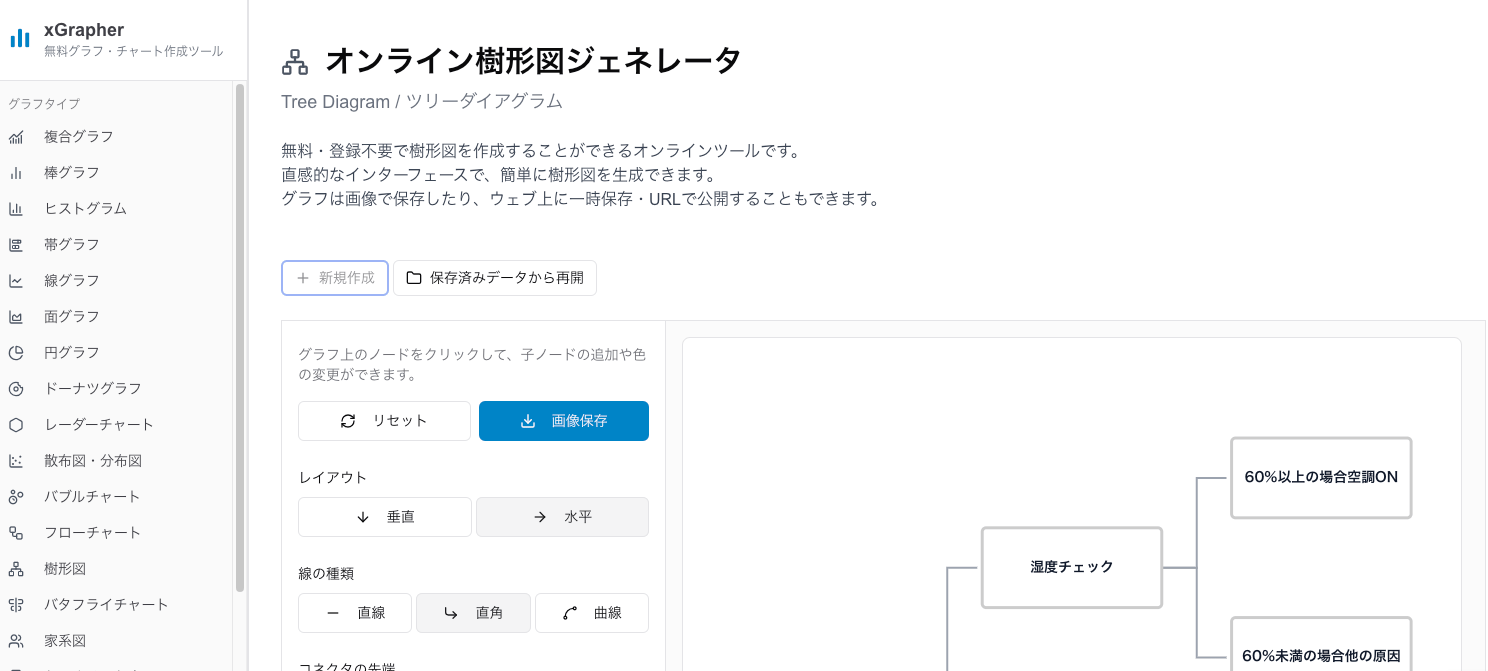The width and height of the screenshot is (1488, 671).
Task: Open the ヒストグラム chart tool
Action: pyautogui.click(x=17, y=208)
